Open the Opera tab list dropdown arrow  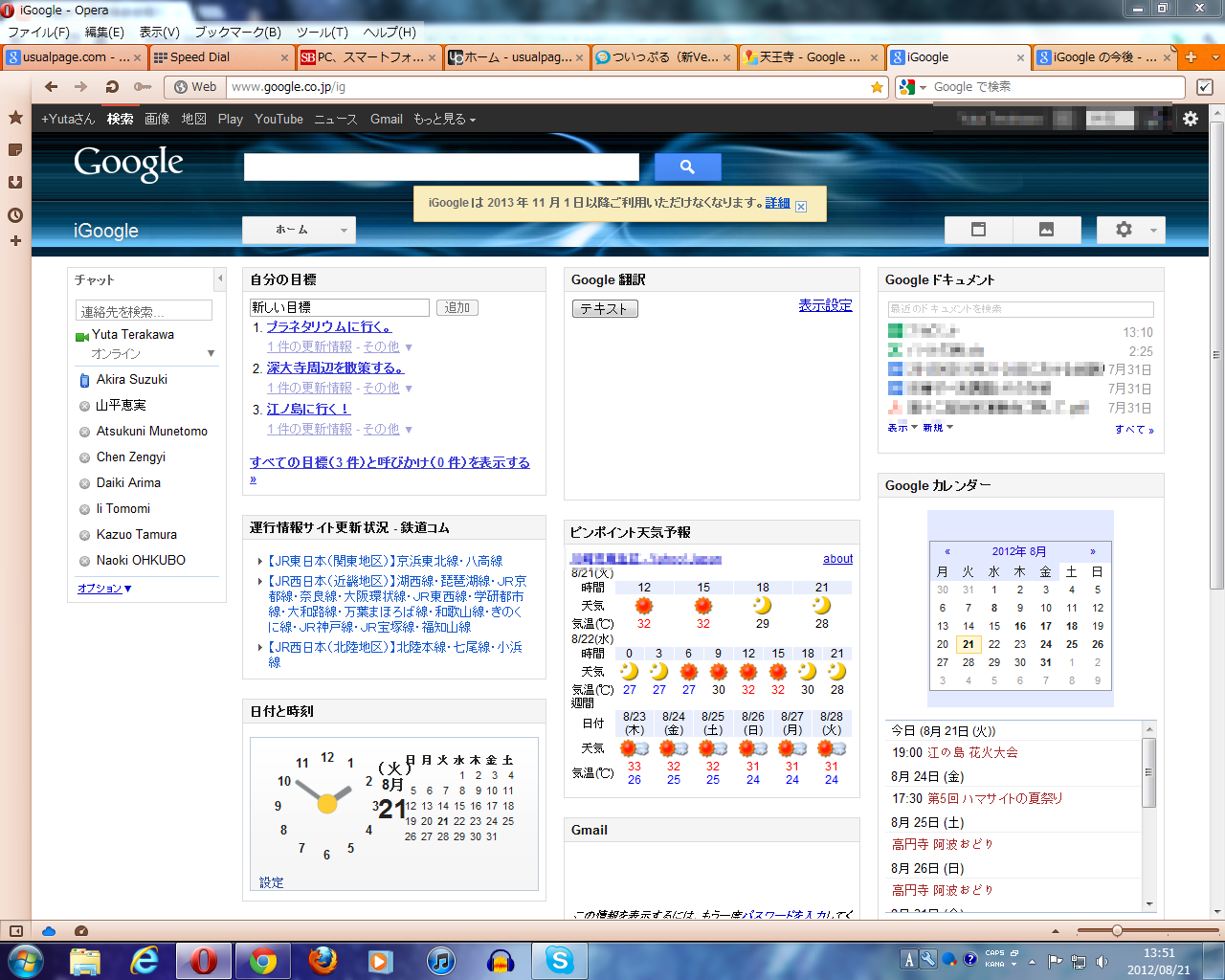pyautogui.click(x=1215, y=57)
